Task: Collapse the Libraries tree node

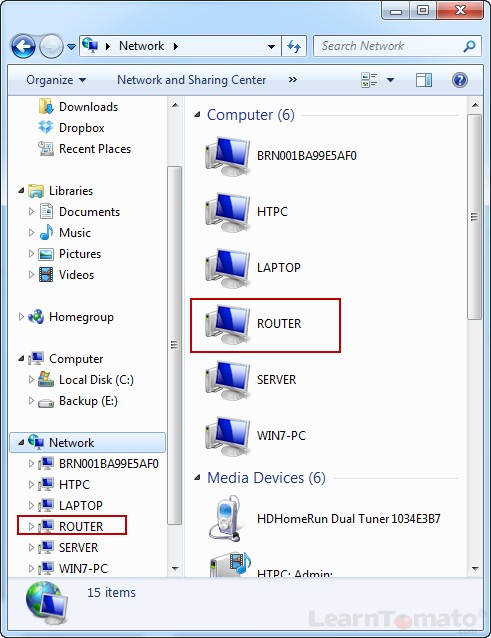Action: [x=22, y=191]
